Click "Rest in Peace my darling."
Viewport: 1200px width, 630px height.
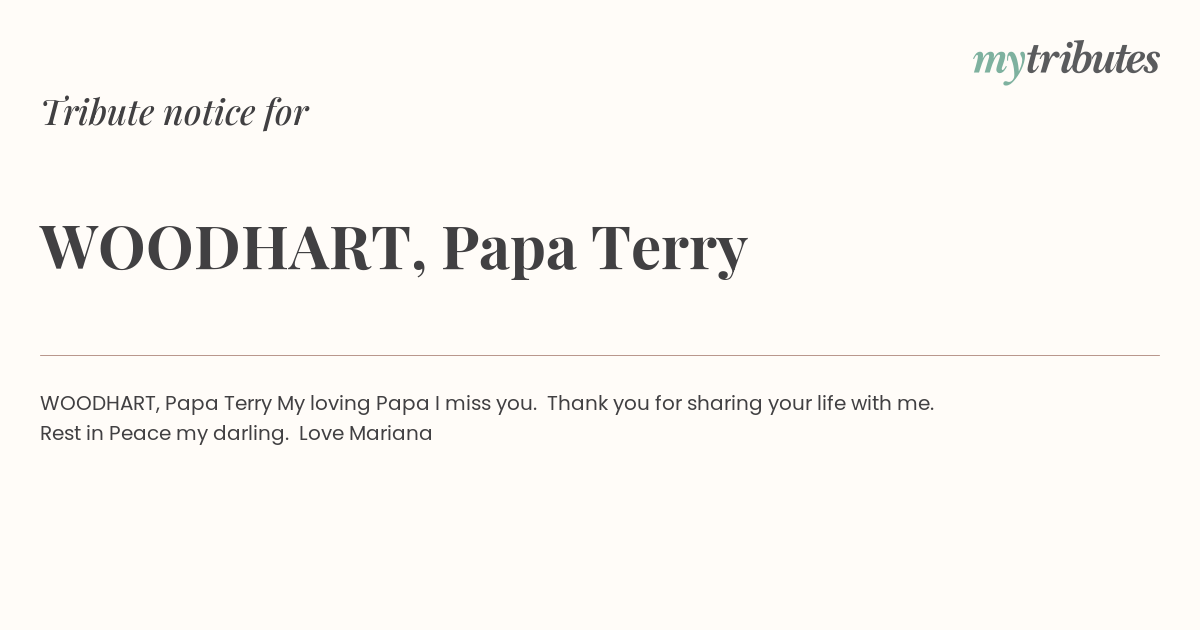coord(165,434)
